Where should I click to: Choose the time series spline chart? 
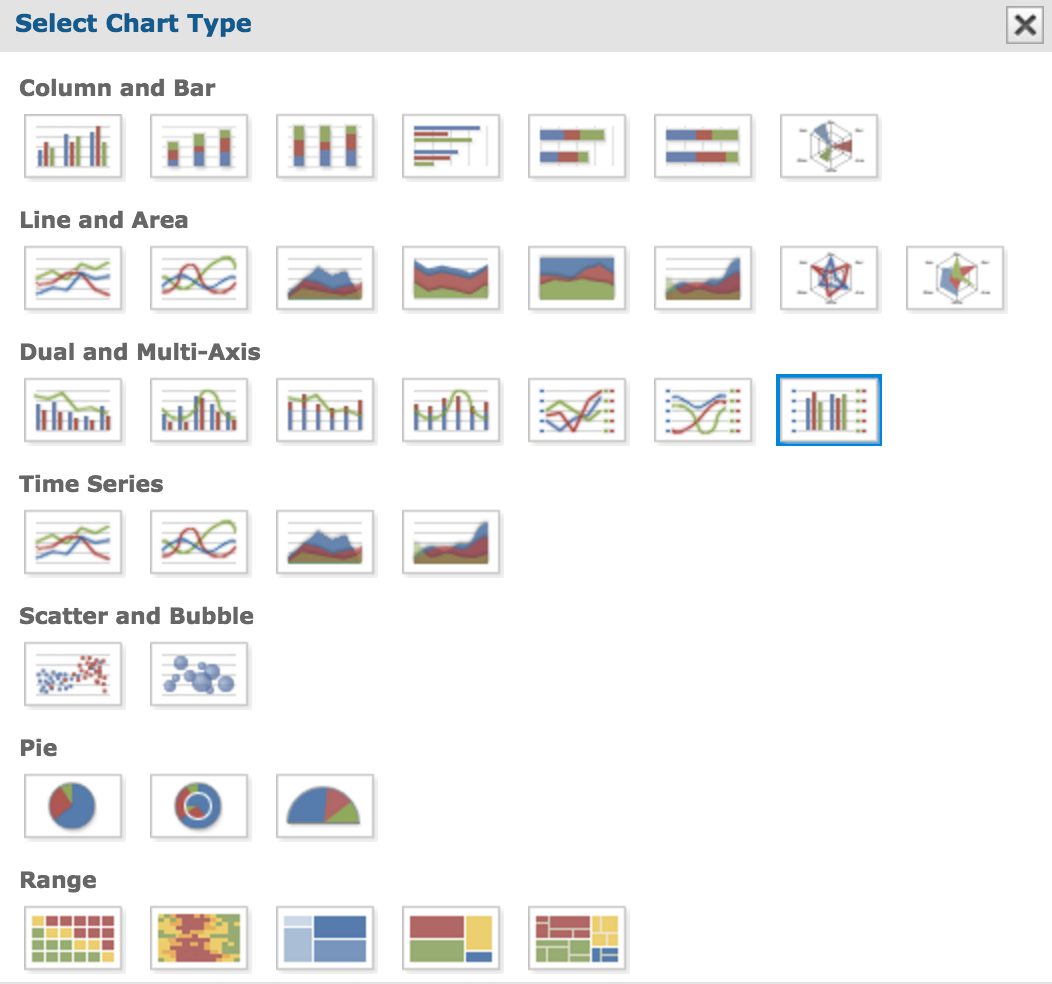pos(199,542)
